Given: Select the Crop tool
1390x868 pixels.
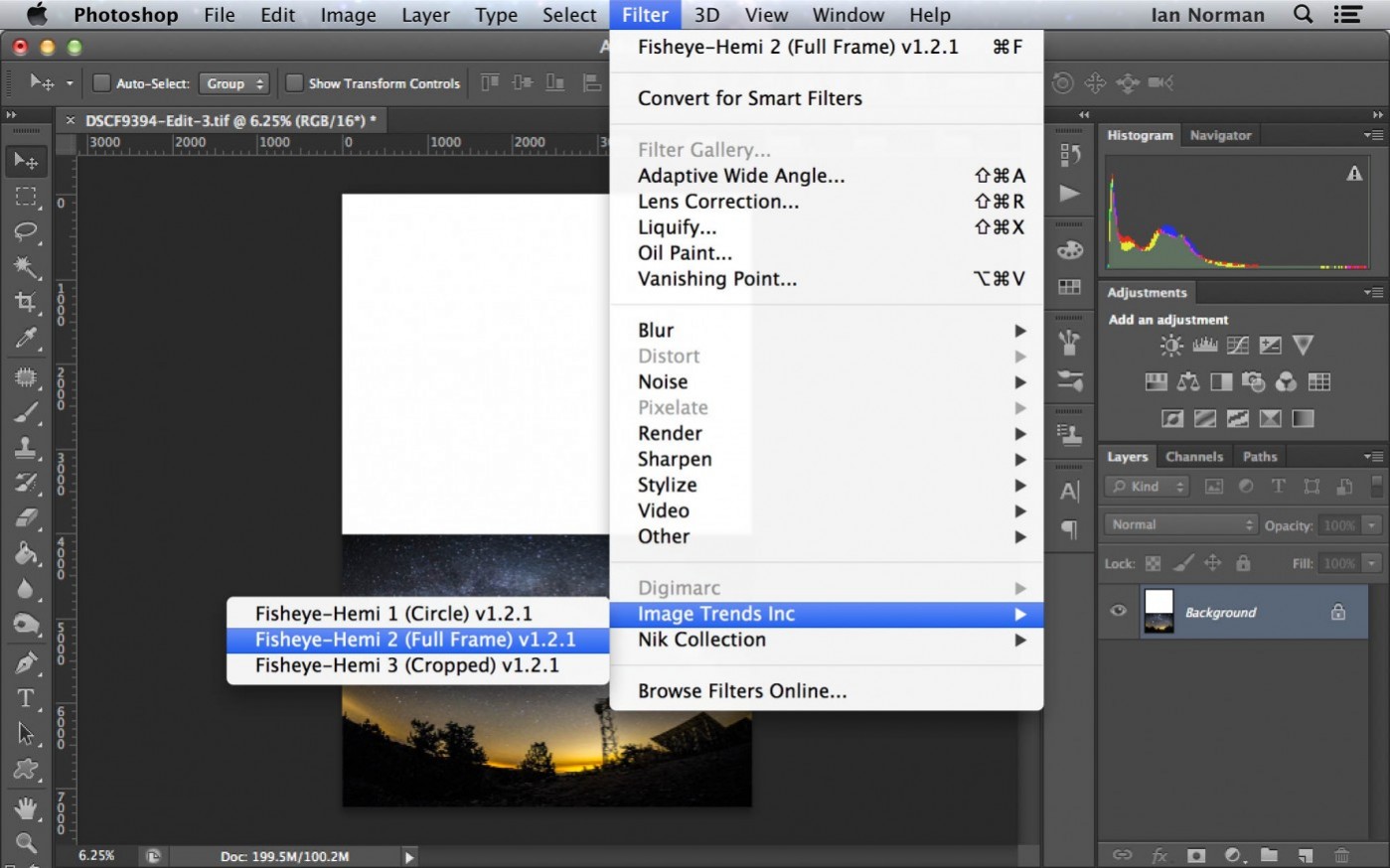Looking at the screenshot, I should (26, 303).
